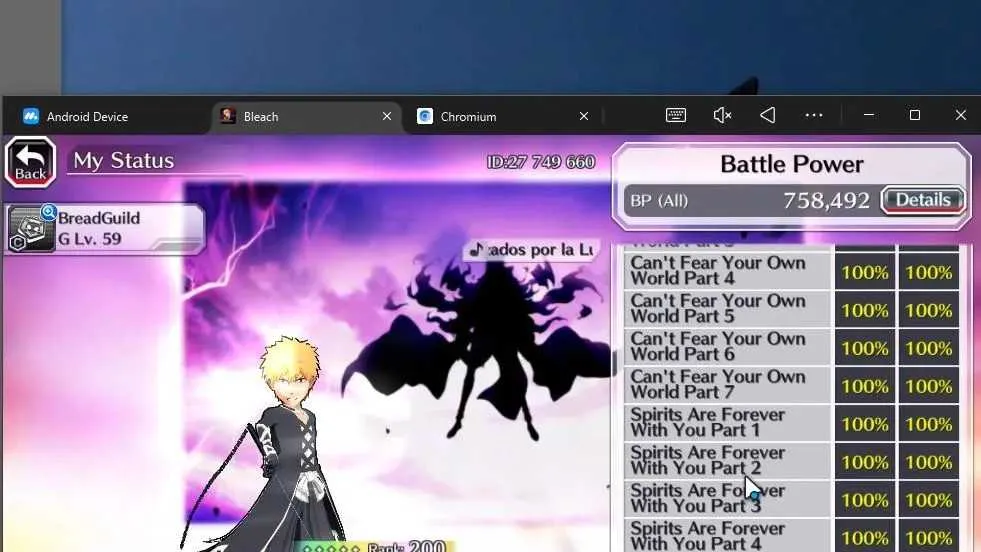The width and height of the screenshot is (981, 552).
Task: Select Spirits Are Forever With You Part 1
Action: click(727, 423)
